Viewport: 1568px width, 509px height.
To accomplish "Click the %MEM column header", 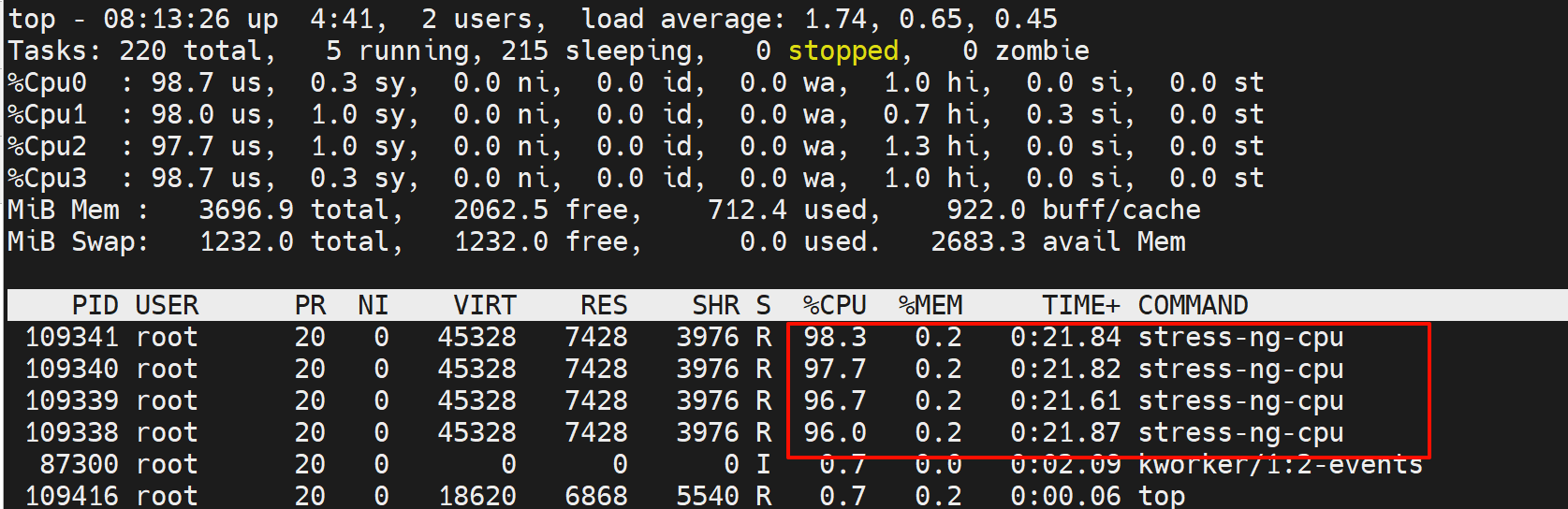I will pos(930,305).
